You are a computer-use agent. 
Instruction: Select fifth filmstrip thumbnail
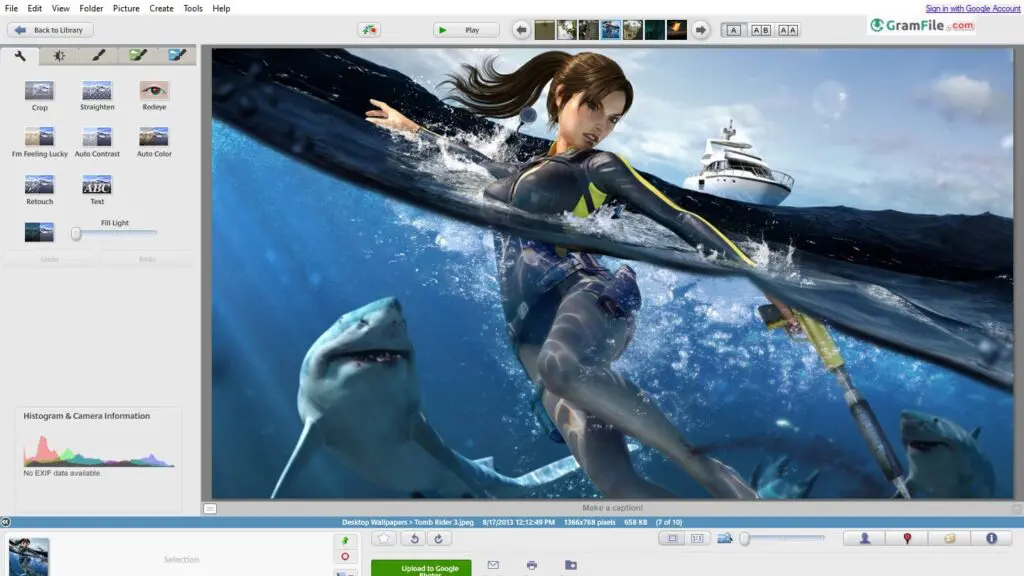click(x=632, y=30)
